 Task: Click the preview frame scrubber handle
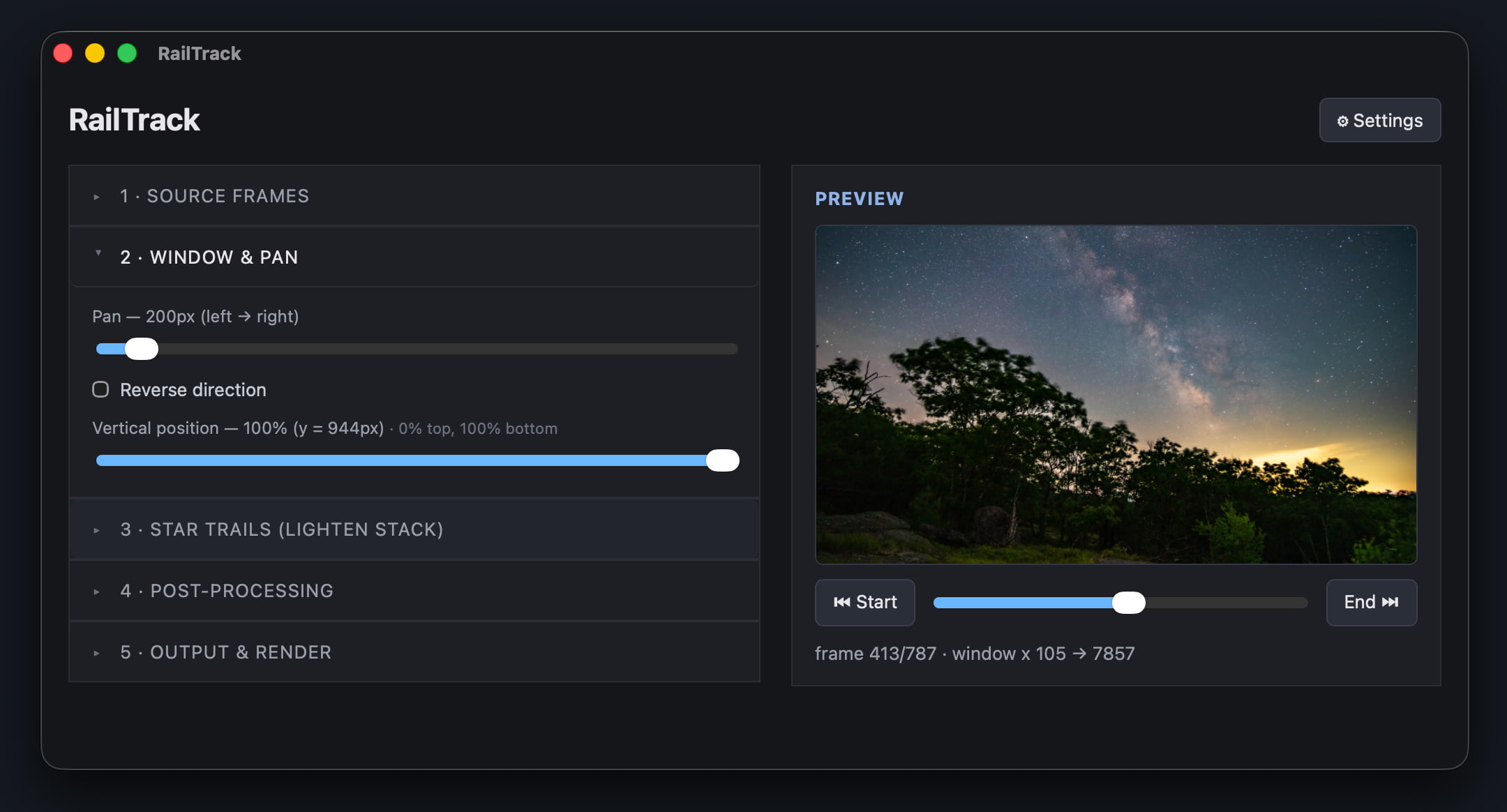coord(1128,603)
